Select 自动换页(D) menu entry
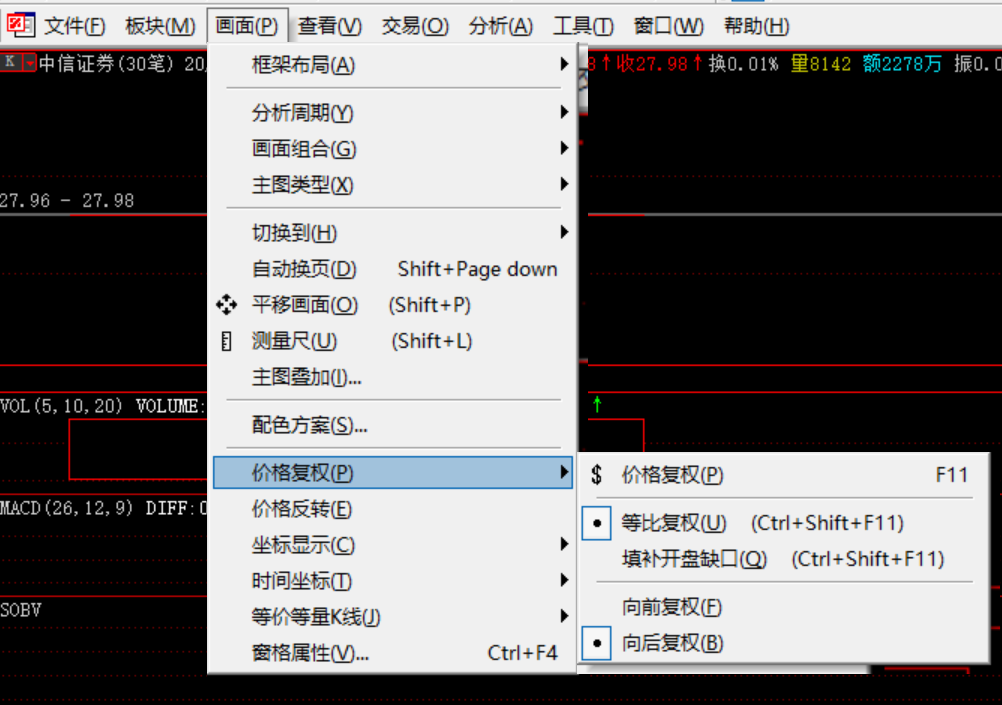 (393, 269)
